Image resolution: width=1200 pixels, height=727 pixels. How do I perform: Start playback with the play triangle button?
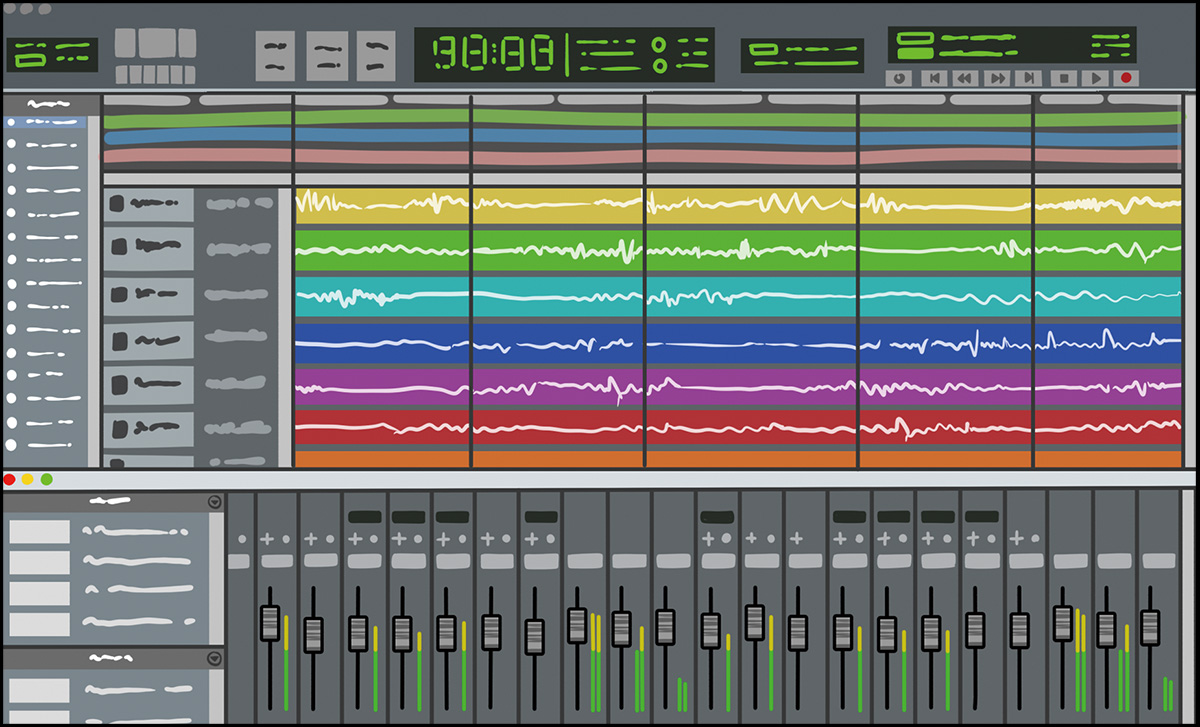click(x=1096, y=77)
